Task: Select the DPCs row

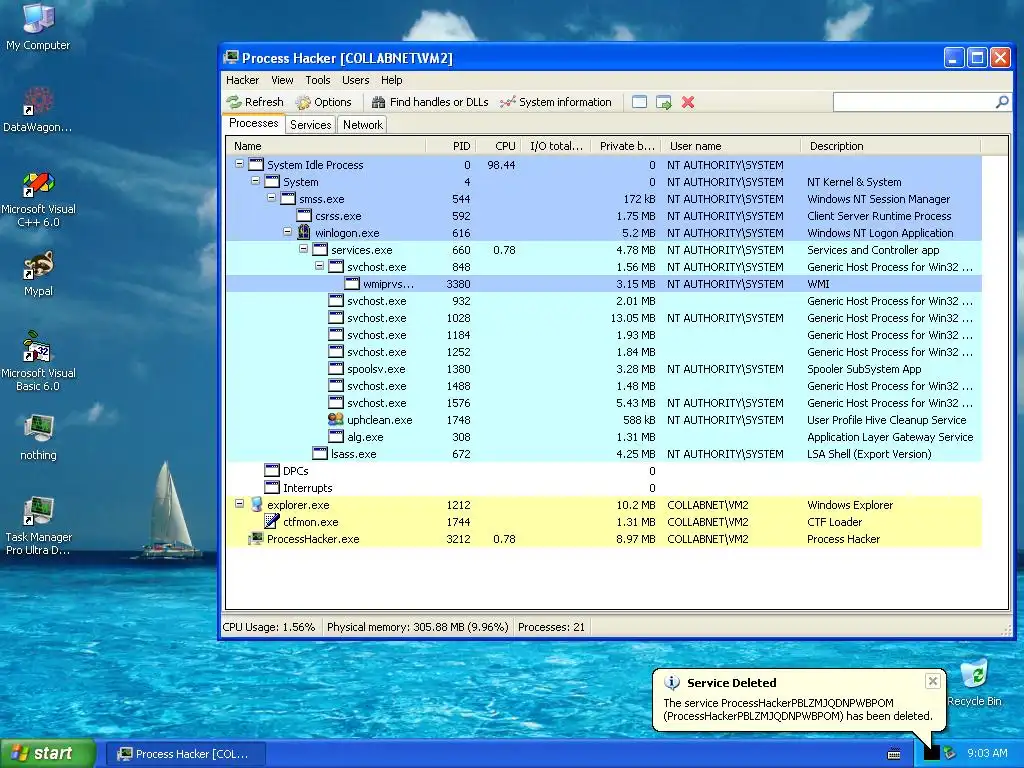Action: [x=603, y=471]
